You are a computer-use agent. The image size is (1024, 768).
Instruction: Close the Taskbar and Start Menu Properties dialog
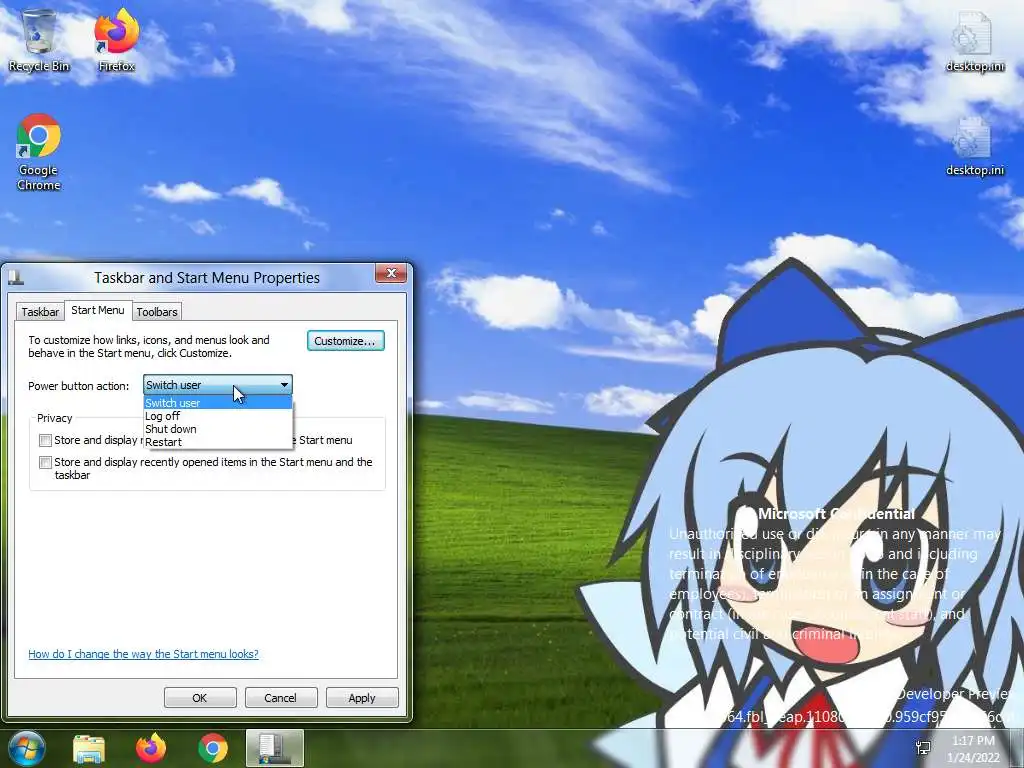point(391,273)
